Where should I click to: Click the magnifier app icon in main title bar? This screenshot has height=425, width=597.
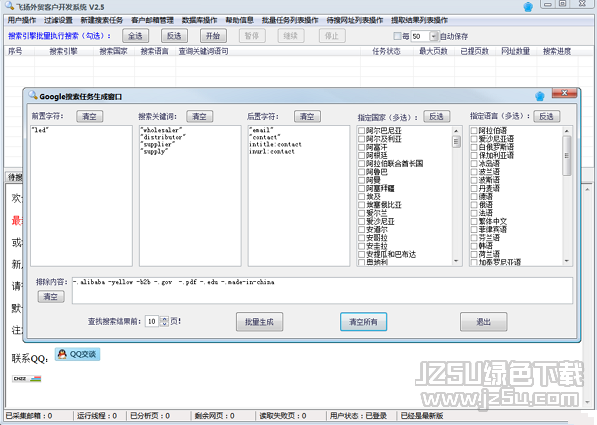click(x=9, y=6)
